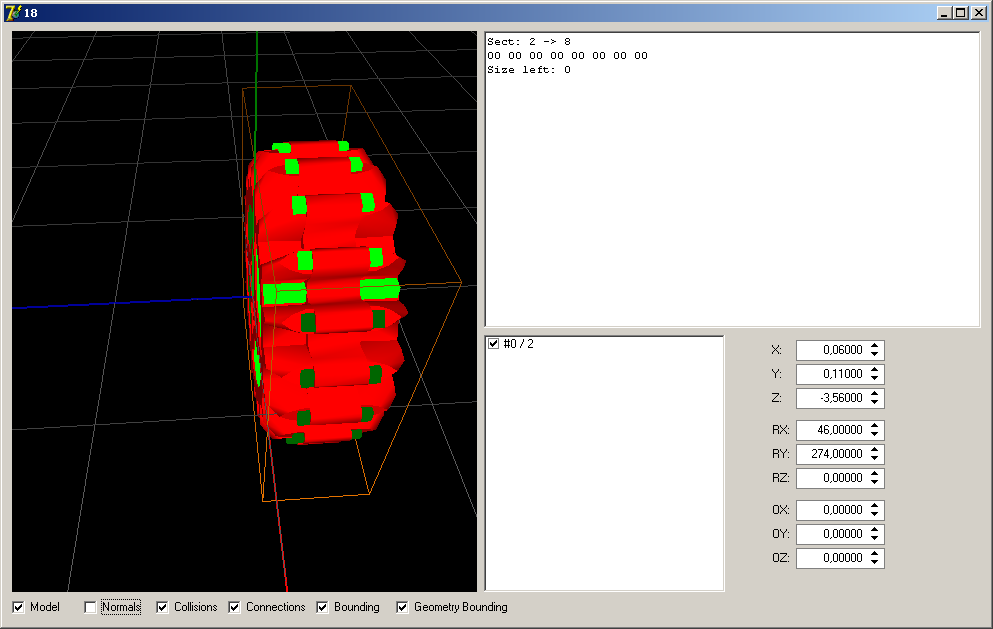Decrease the RX rotation with down arrow
Viewport: 993px width, 629px height.
875,434
